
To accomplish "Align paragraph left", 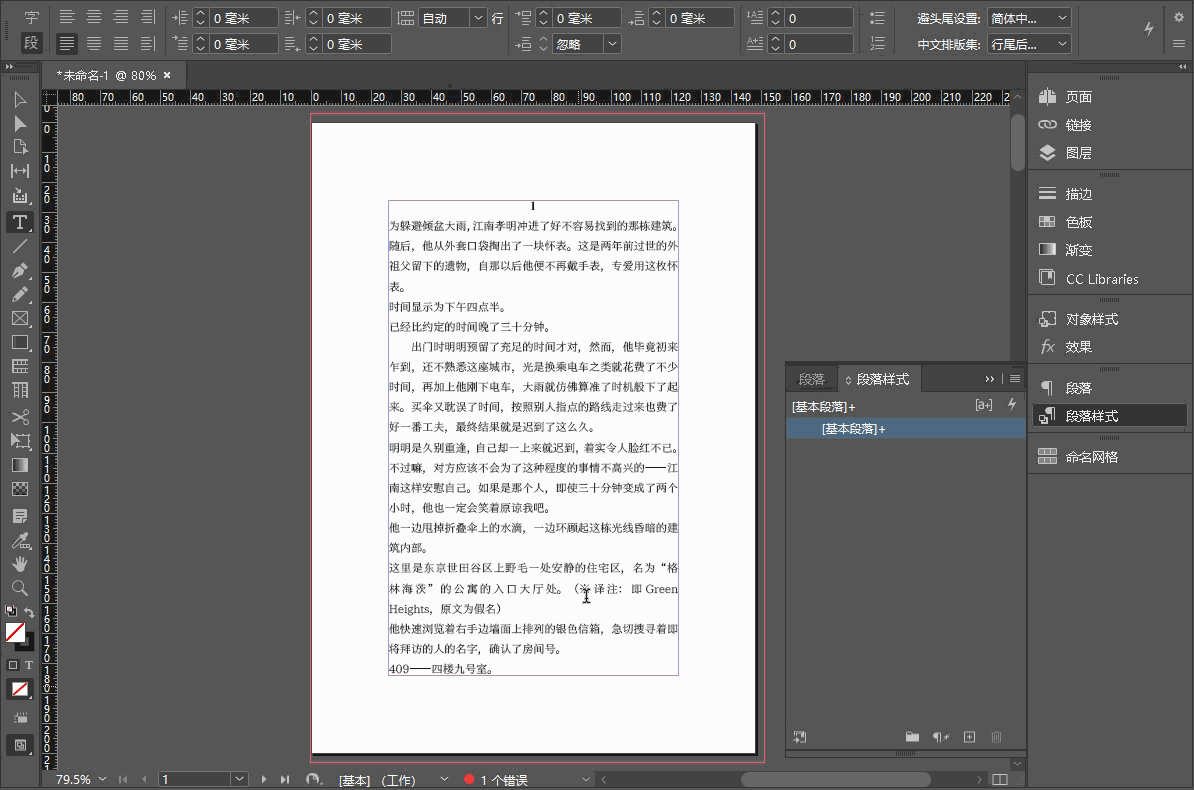I will coord(67,18).
